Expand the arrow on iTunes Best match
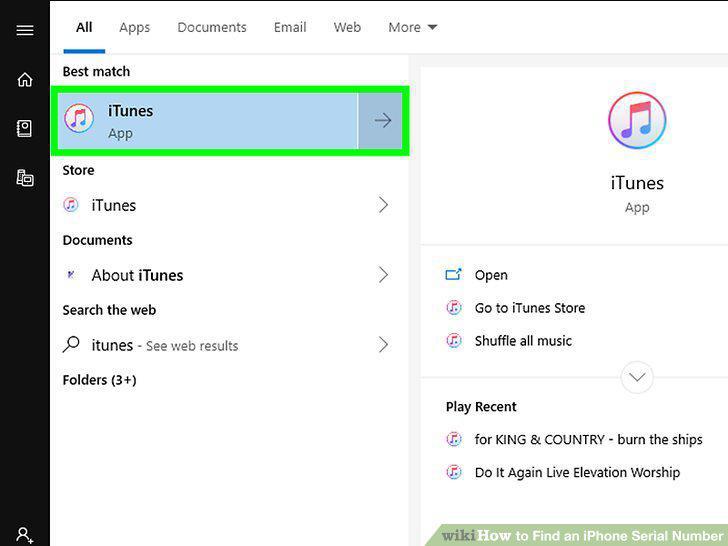This screenshot has width=728, height=546. (x=381, y=121)
